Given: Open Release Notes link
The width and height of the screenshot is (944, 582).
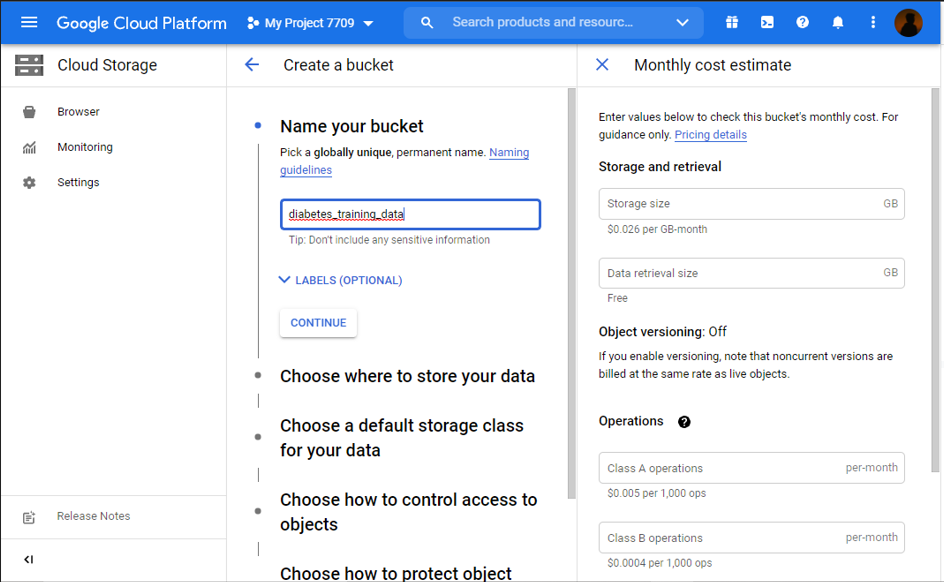Looking at the screenshot, I should (x=93, y=516).
